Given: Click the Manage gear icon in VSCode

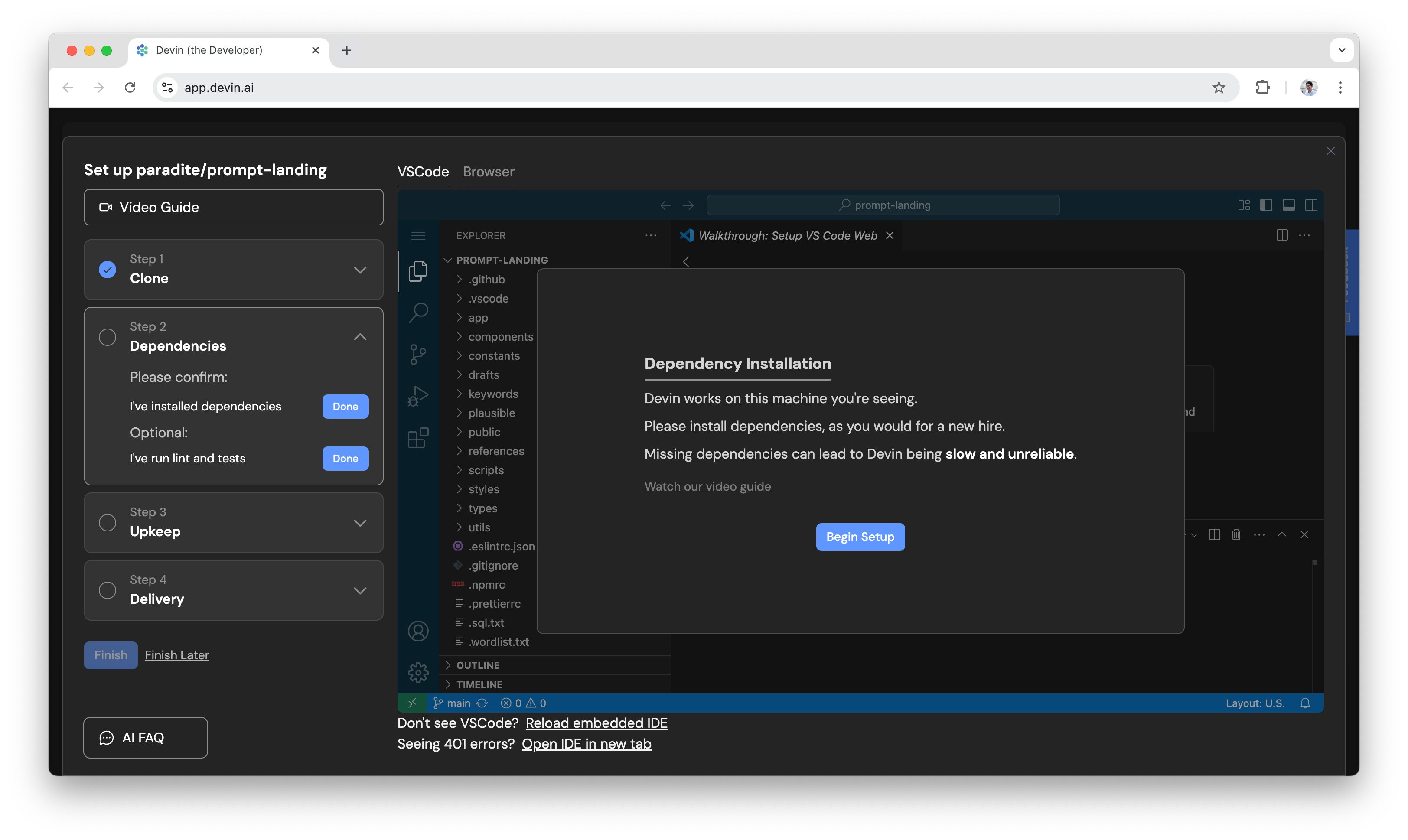Looking at the screenshot, I should click(x=418, y=672).
